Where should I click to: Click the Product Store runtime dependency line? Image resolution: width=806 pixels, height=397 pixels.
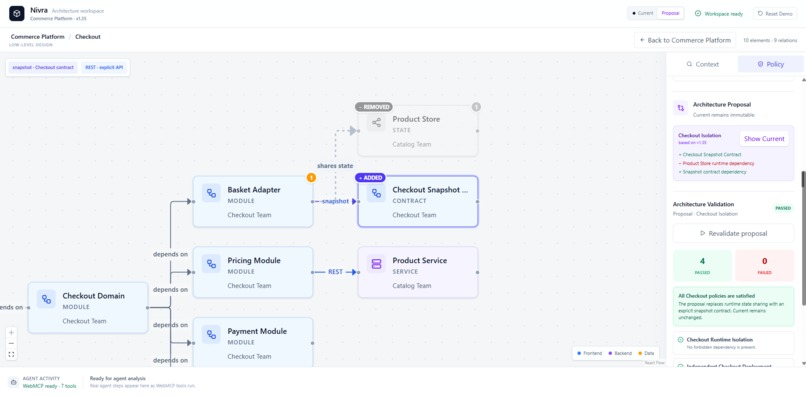coord(716,164)
